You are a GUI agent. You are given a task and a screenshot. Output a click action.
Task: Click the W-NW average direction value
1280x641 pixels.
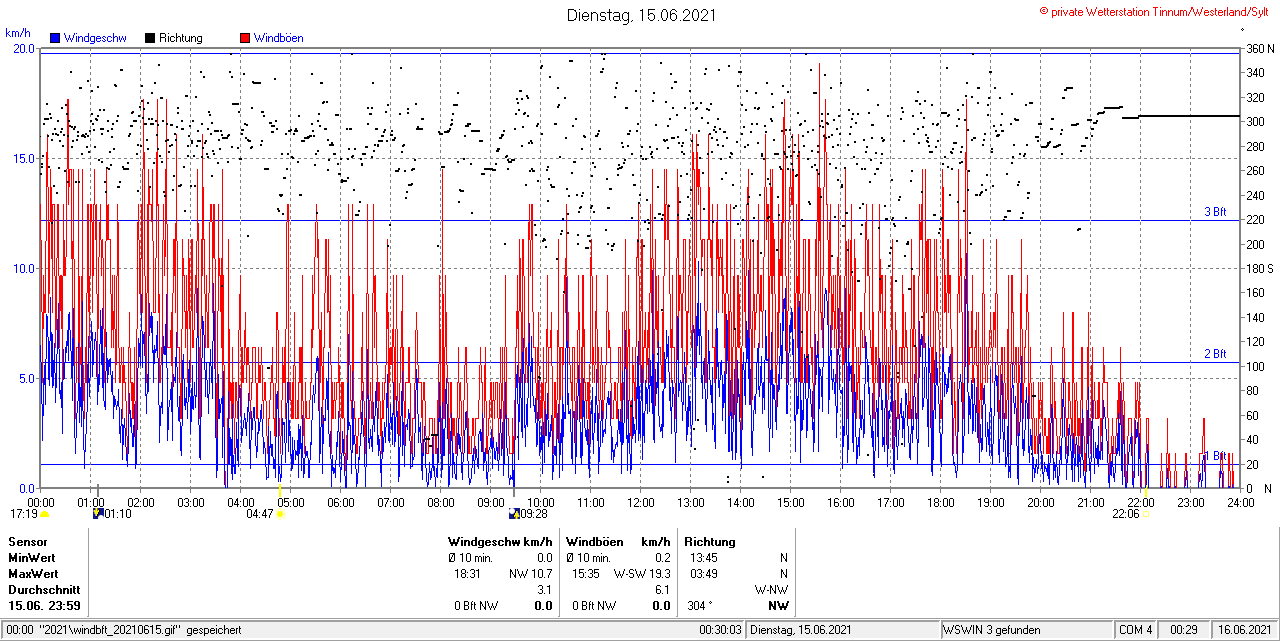771,590
